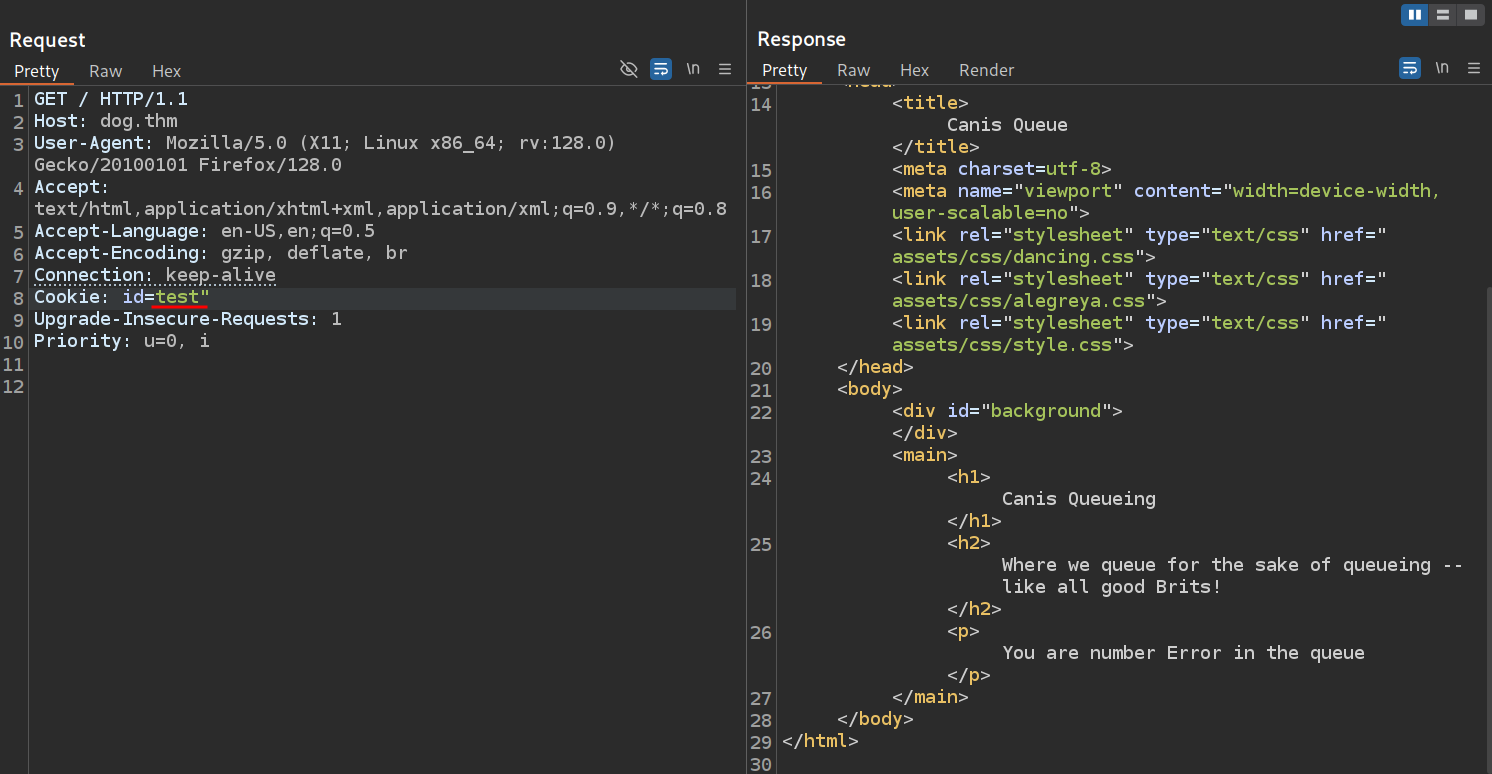Show \n newline characters in Response panel
The height and width of the screenshot is (774, 1492).
[1442, 68]
